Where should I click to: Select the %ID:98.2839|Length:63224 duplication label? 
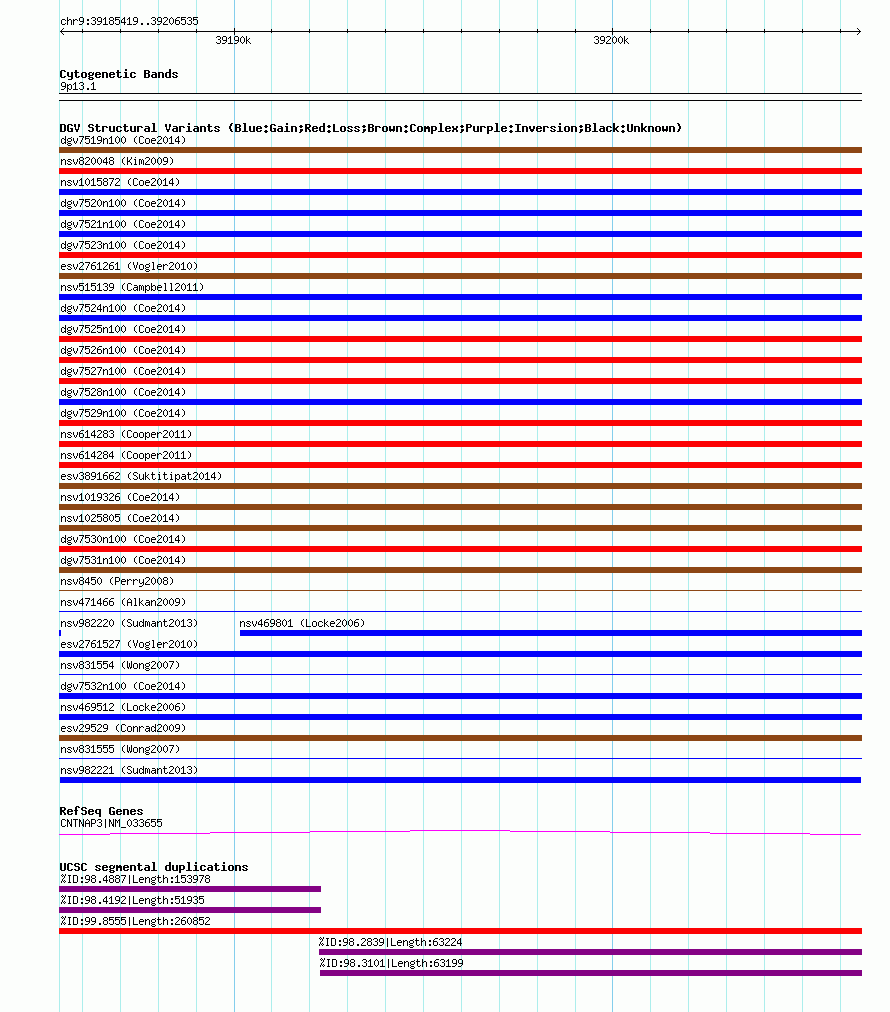pos(390,942)
